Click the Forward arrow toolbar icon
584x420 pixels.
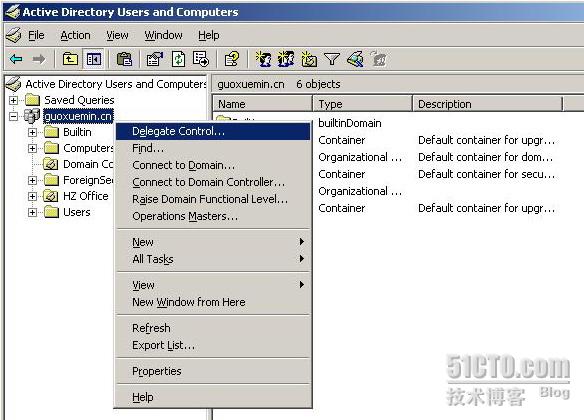coord(39,59)
